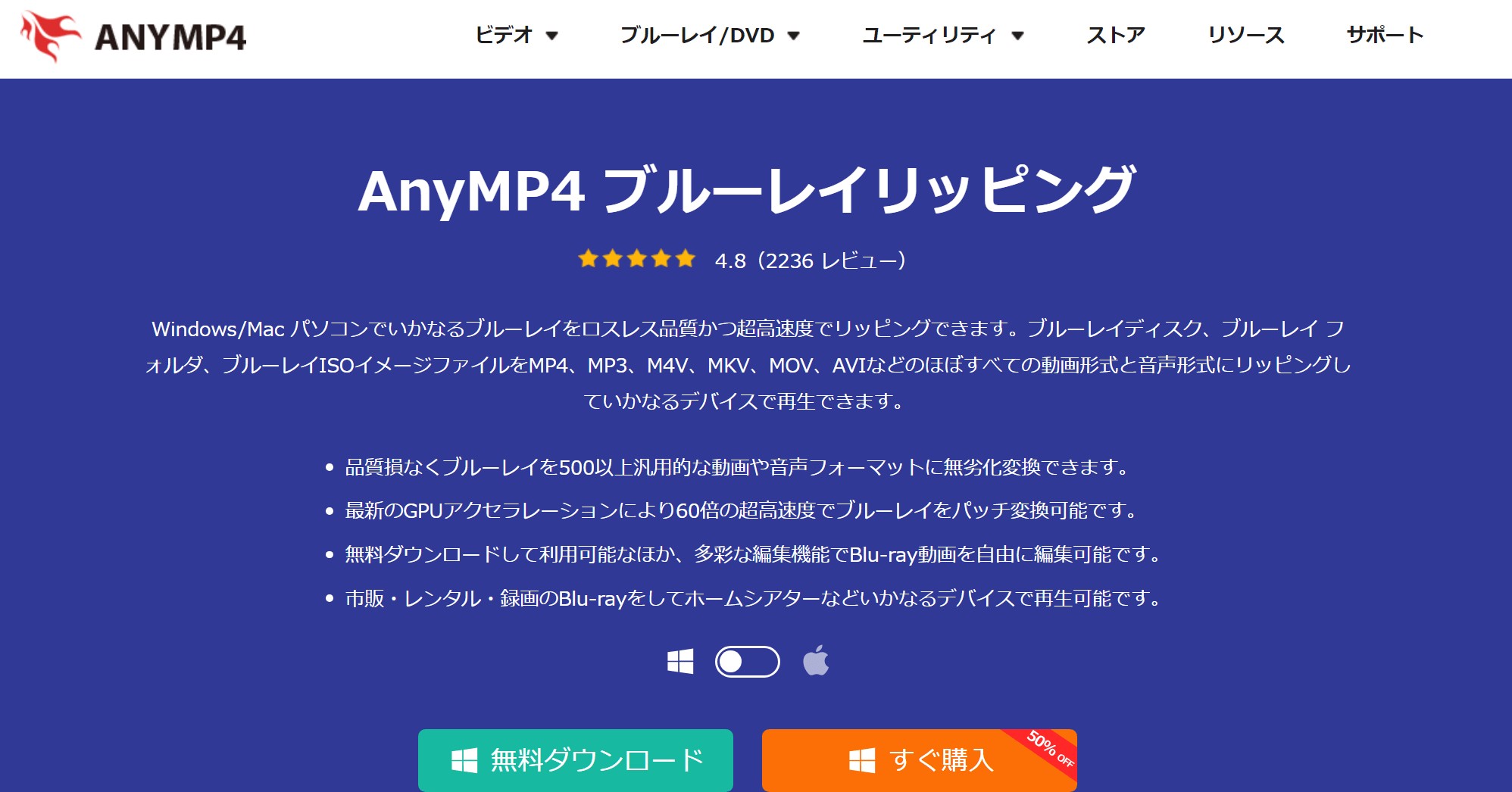The height and width of the screenshot is (792, 1512).
Task: Select the Windows platform icon
Action: click(680, 662)
